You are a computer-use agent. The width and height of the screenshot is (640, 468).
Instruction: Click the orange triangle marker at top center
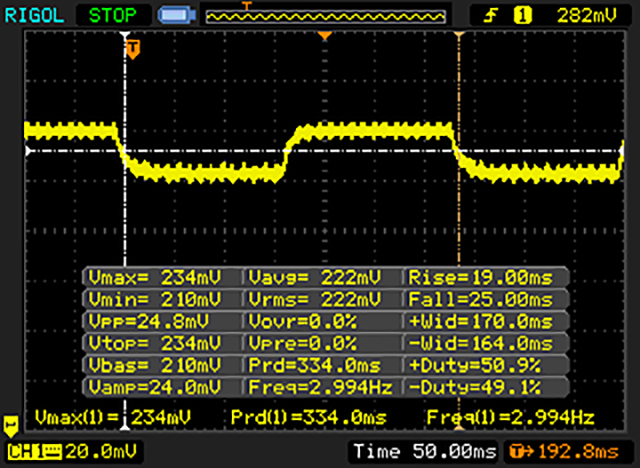click(324, 36)
